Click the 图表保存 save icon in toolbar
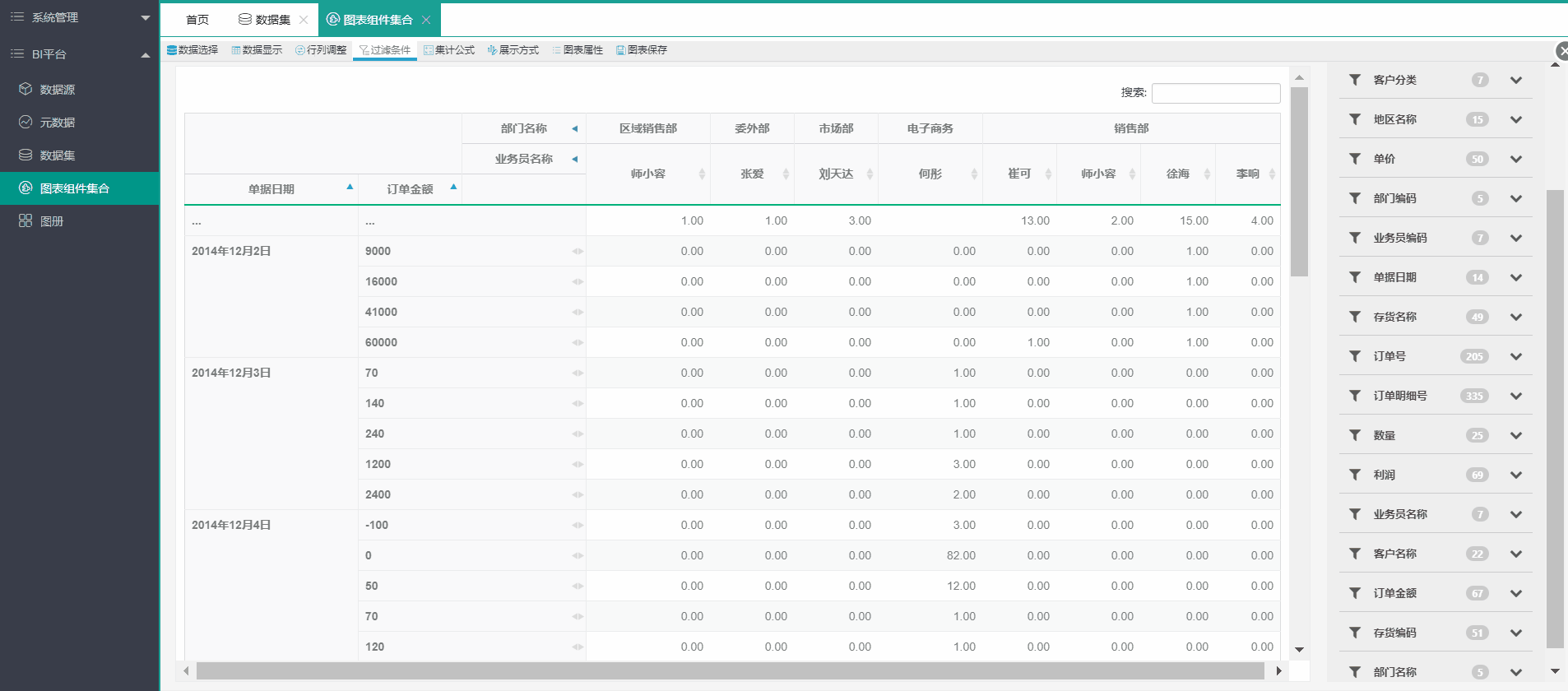Viewport: 1568px width, 691px height. pos(620,50)
